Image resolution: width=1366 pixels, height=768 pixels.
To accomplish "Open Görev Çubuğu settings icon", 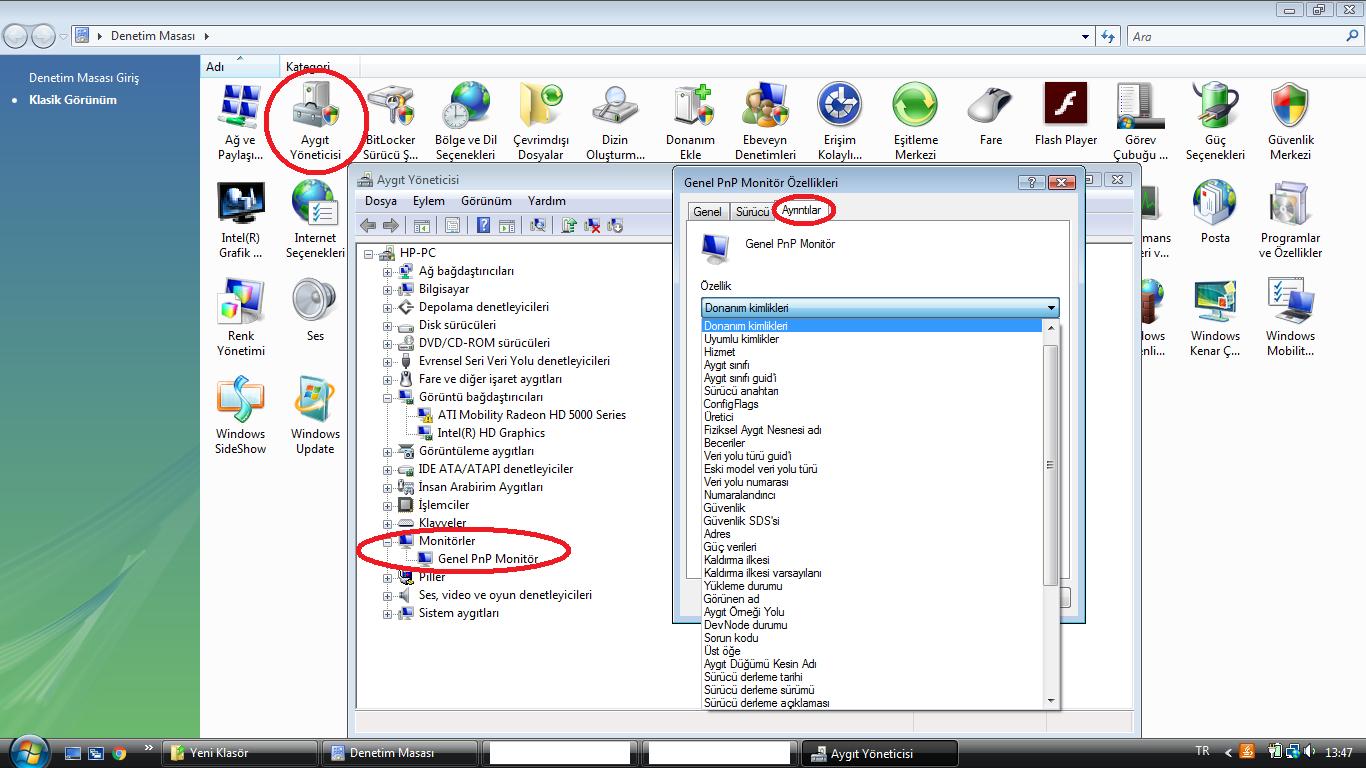I will click(1140, 123).
